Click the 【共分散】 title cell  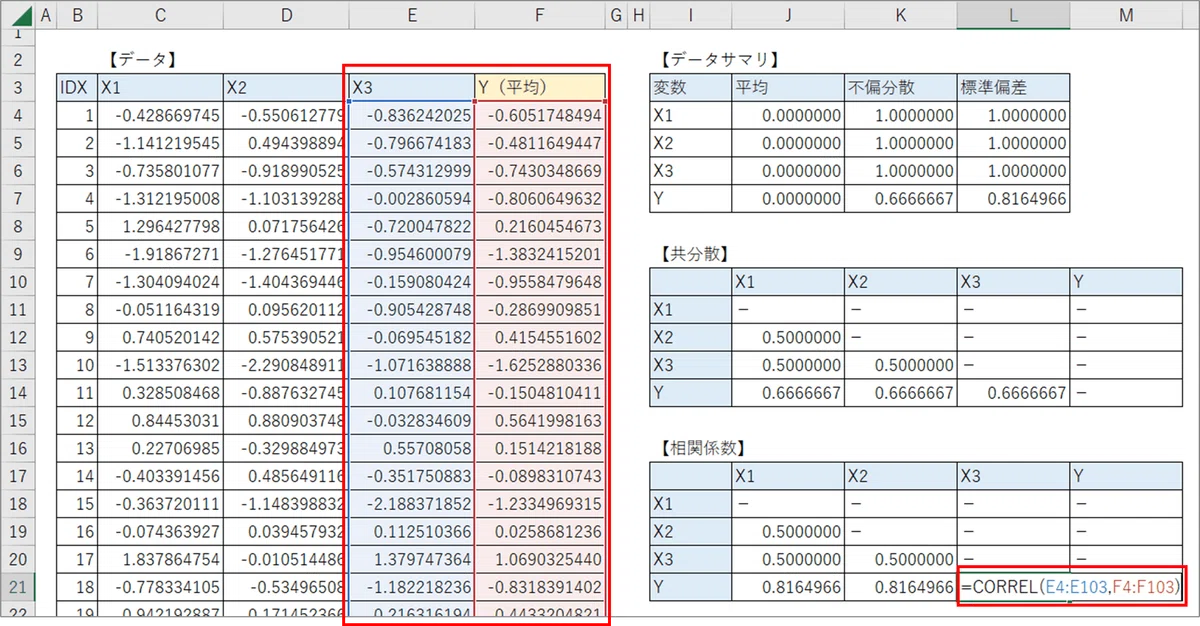click(694, 254)
